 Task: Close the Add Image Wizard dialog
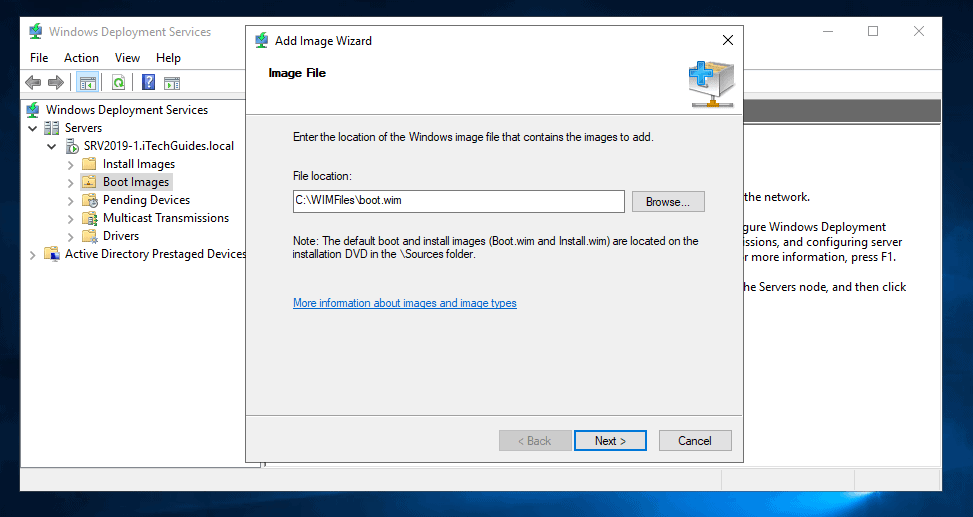point(728,40)
